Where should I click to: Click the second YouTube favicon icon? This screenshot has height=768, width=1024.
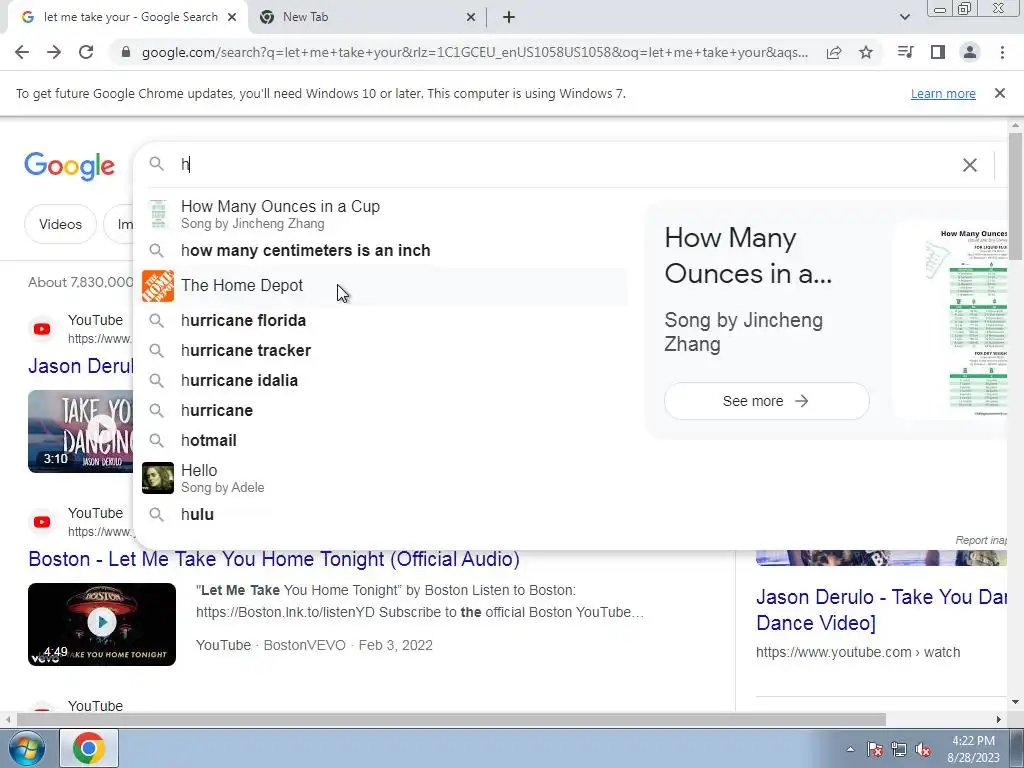42,522
